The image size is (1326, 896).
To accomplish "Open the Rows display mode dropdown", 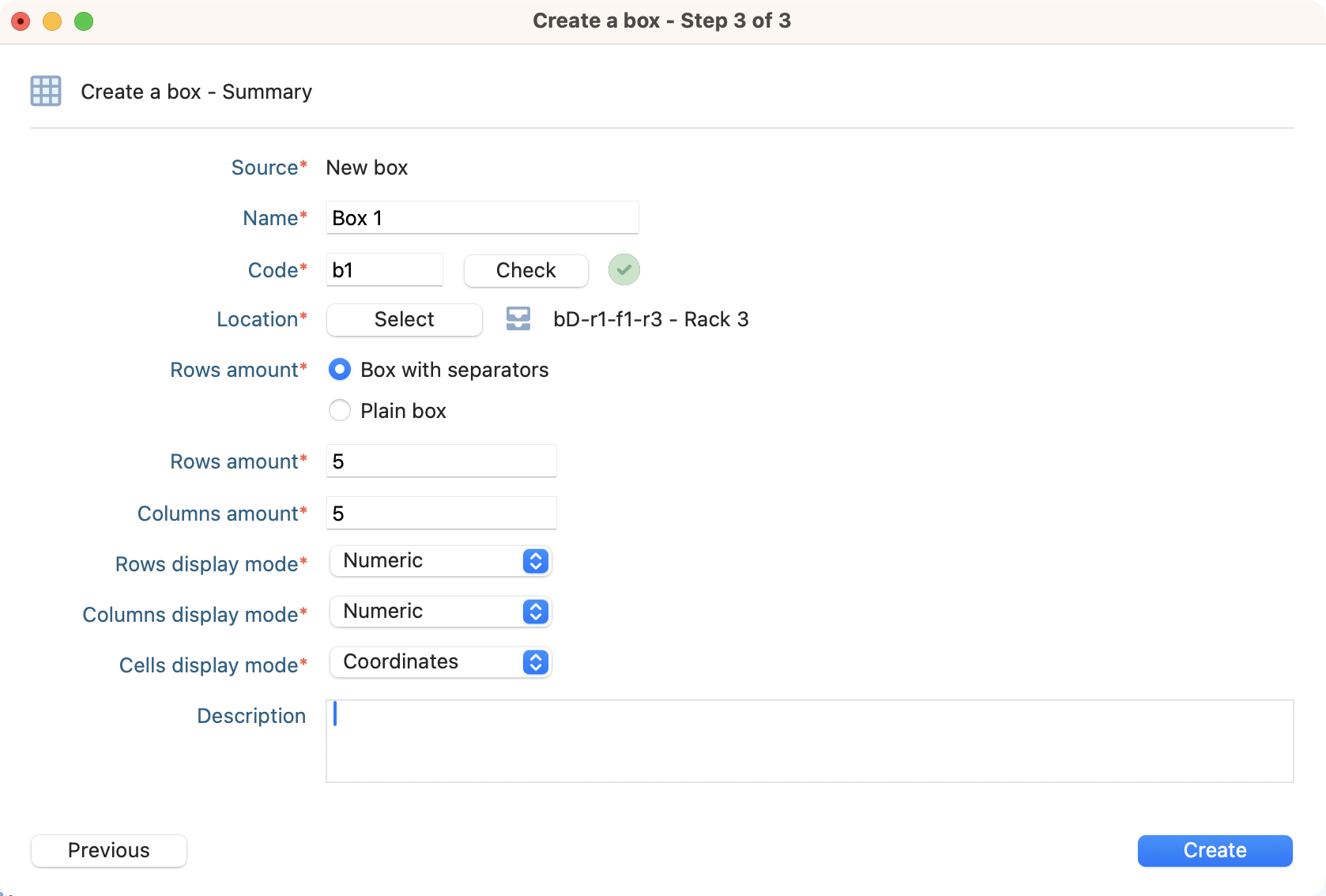I will 440,561.
